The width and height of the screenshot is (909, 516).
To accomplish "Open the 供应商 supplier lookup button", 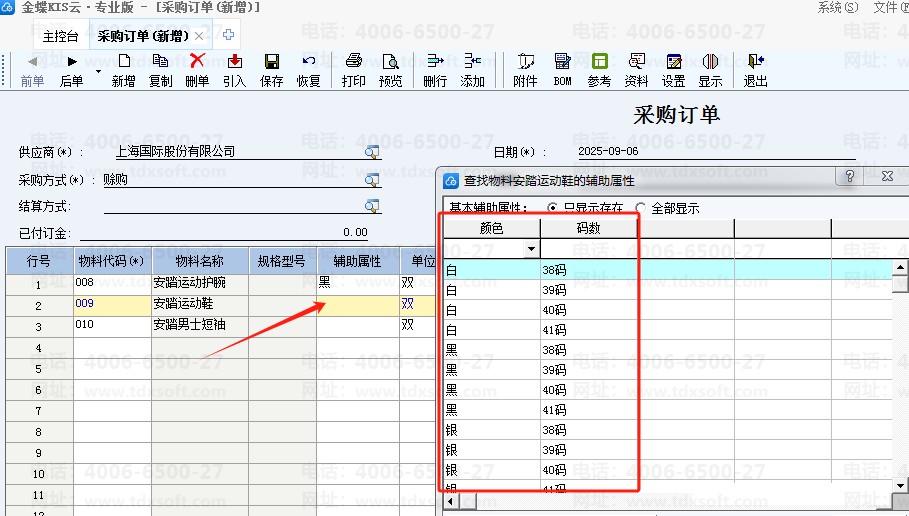I will [372, 152].
